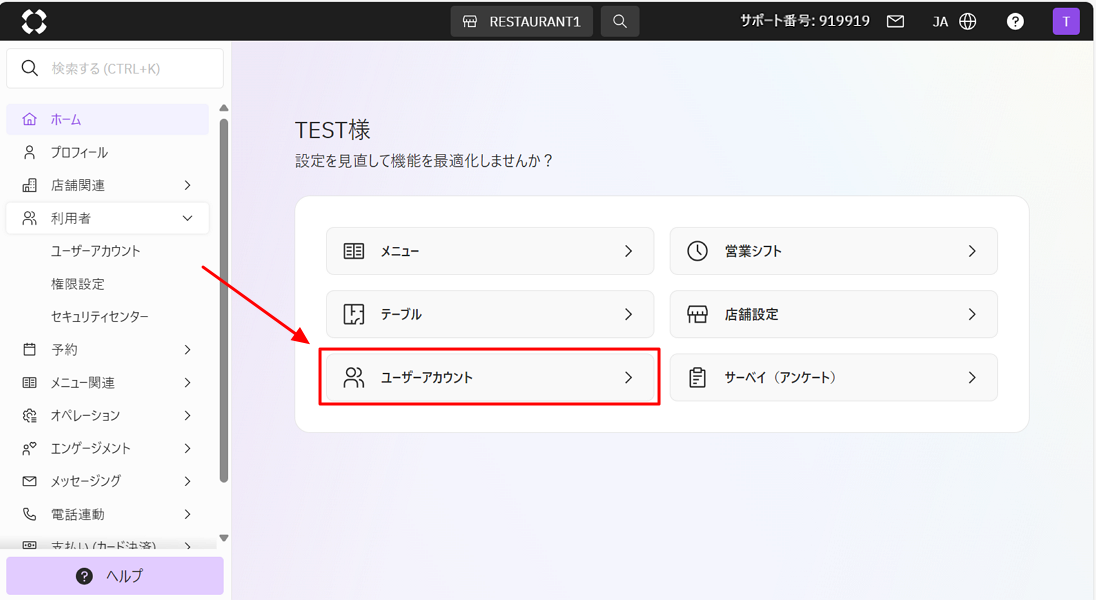Click the menu book icon beside メニュー関連
This screenshot has width=1096, height=600.
click(29, 383)
